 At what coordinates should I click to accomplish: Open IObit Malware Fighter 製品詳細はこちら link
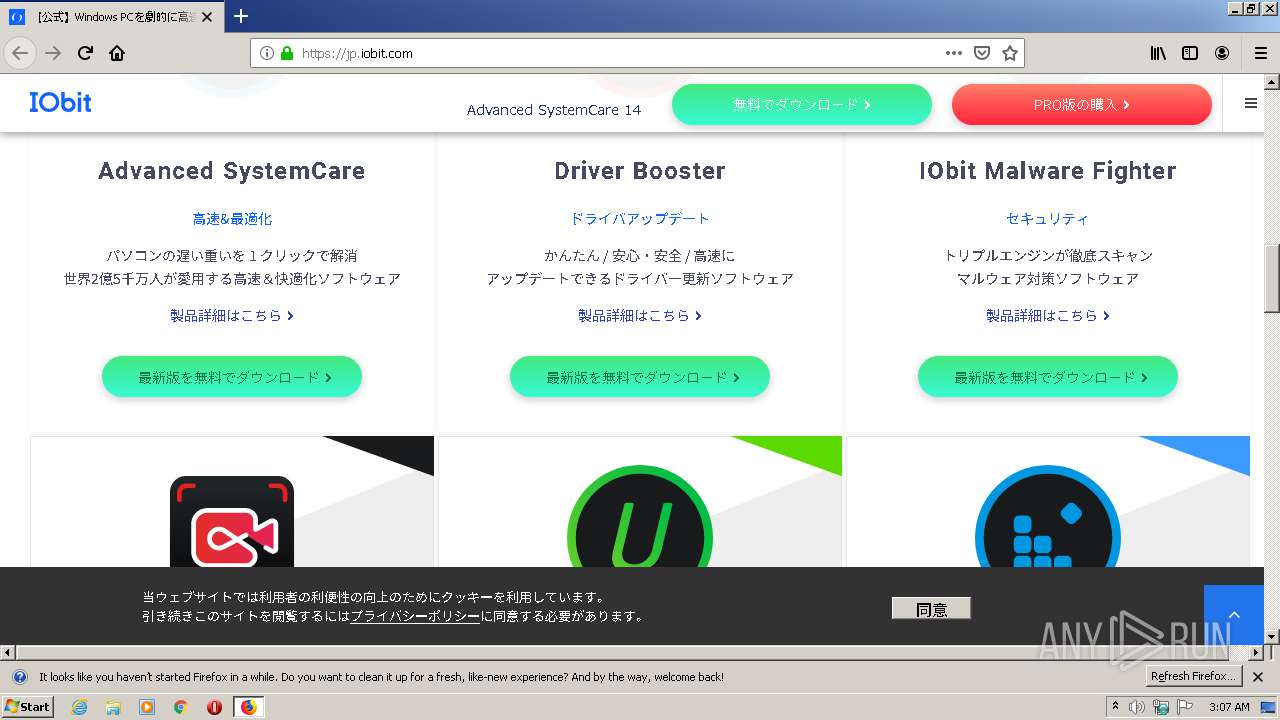pyautogui.click(x=1048, y=315)
